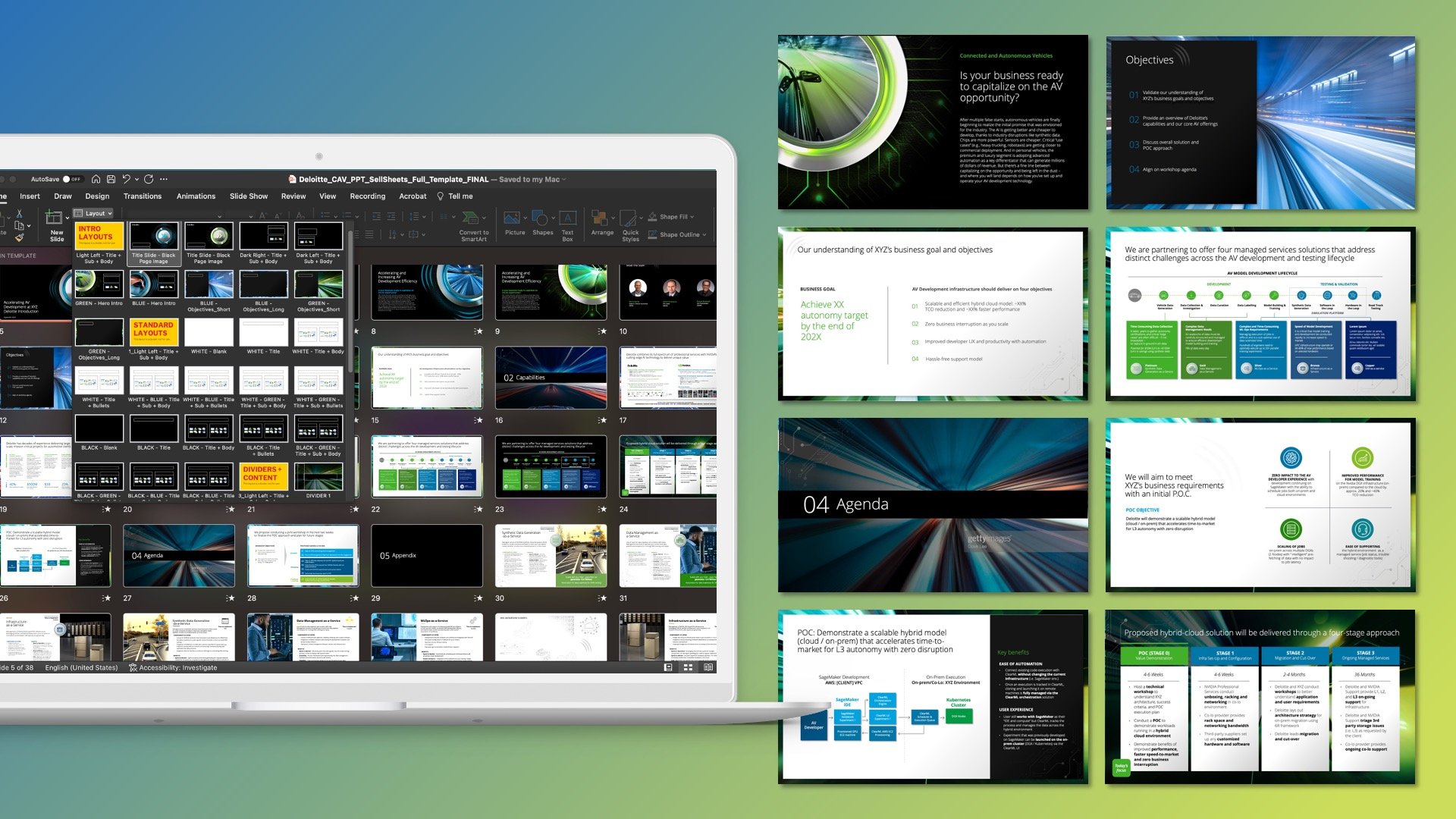
Task: Select the DIVIDER 1 layout
Action: 318,482
